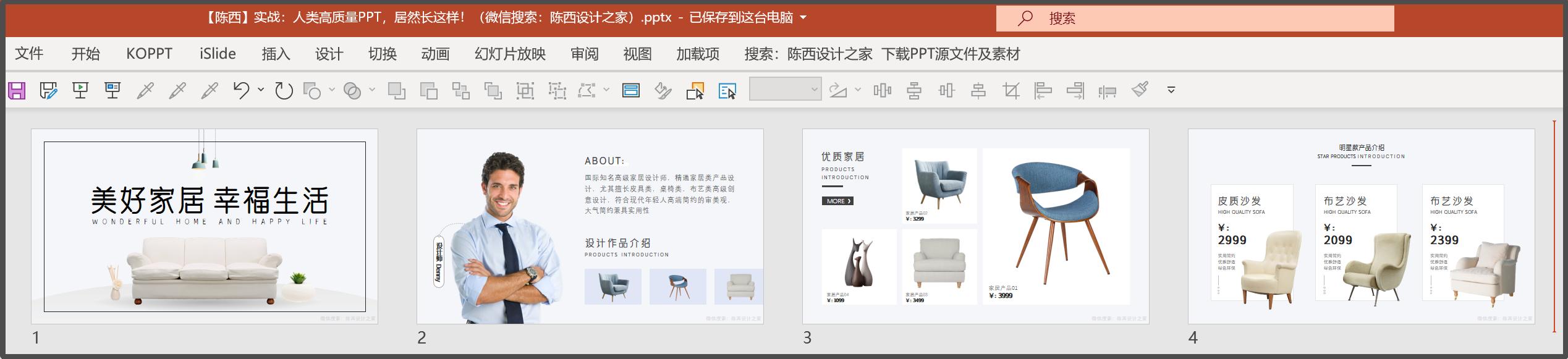Select slide 3 优质家居 thumbnail

coord(976,226)
